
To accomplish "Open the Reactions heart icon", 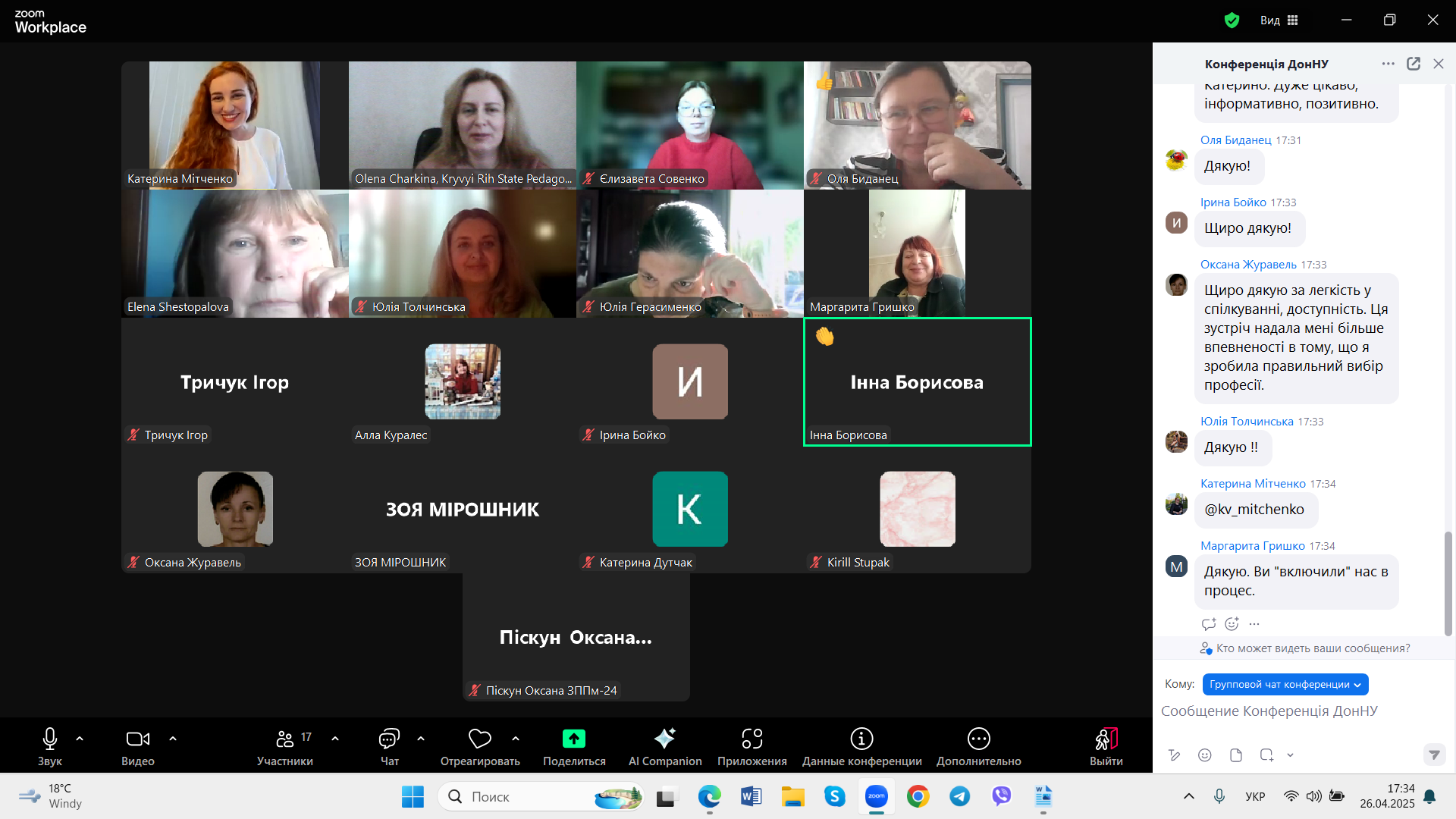I will tap(479, 739).
